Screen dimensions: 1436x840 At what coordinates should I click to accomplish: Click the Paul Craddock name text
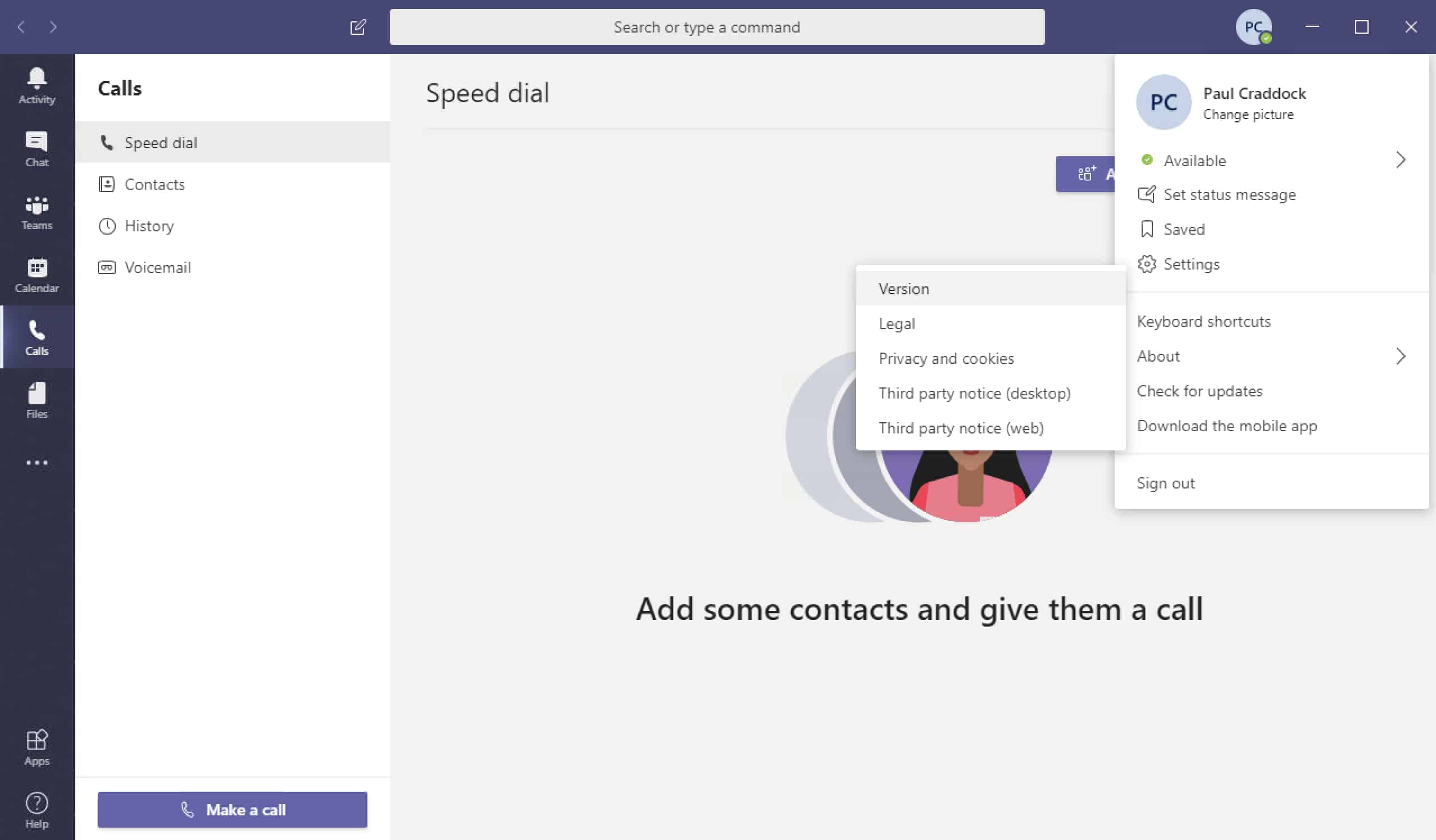(1254, 93)
